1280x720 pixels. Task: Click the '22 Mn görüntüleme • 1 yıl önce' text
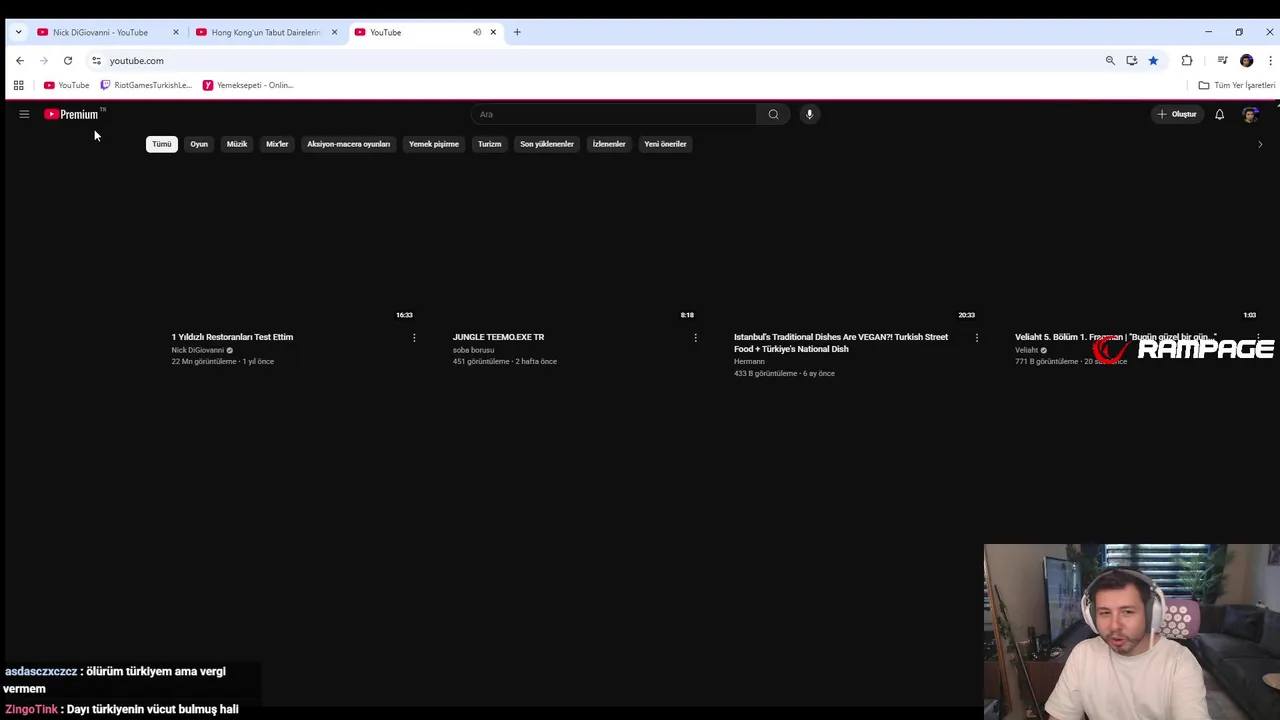222,361
